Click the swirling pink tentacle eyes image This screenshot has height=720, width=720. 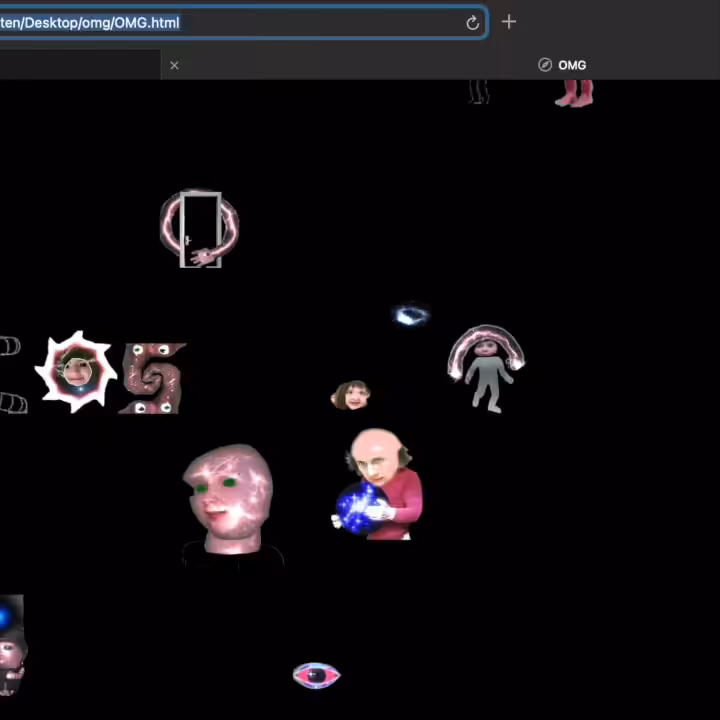pos(152,378)
